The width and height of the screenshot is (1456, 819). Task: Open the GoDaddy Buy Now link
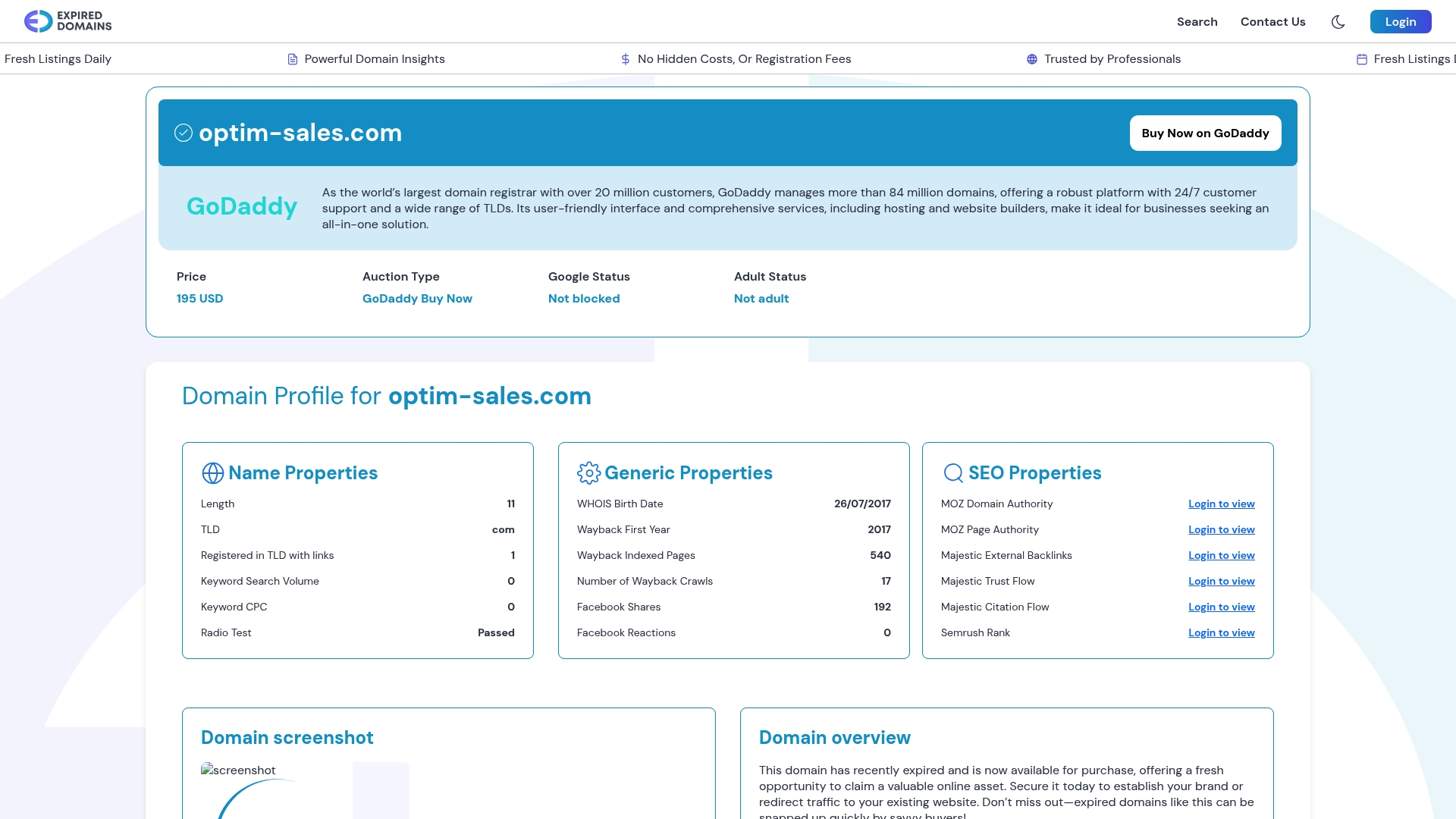(x=417, y=298)
